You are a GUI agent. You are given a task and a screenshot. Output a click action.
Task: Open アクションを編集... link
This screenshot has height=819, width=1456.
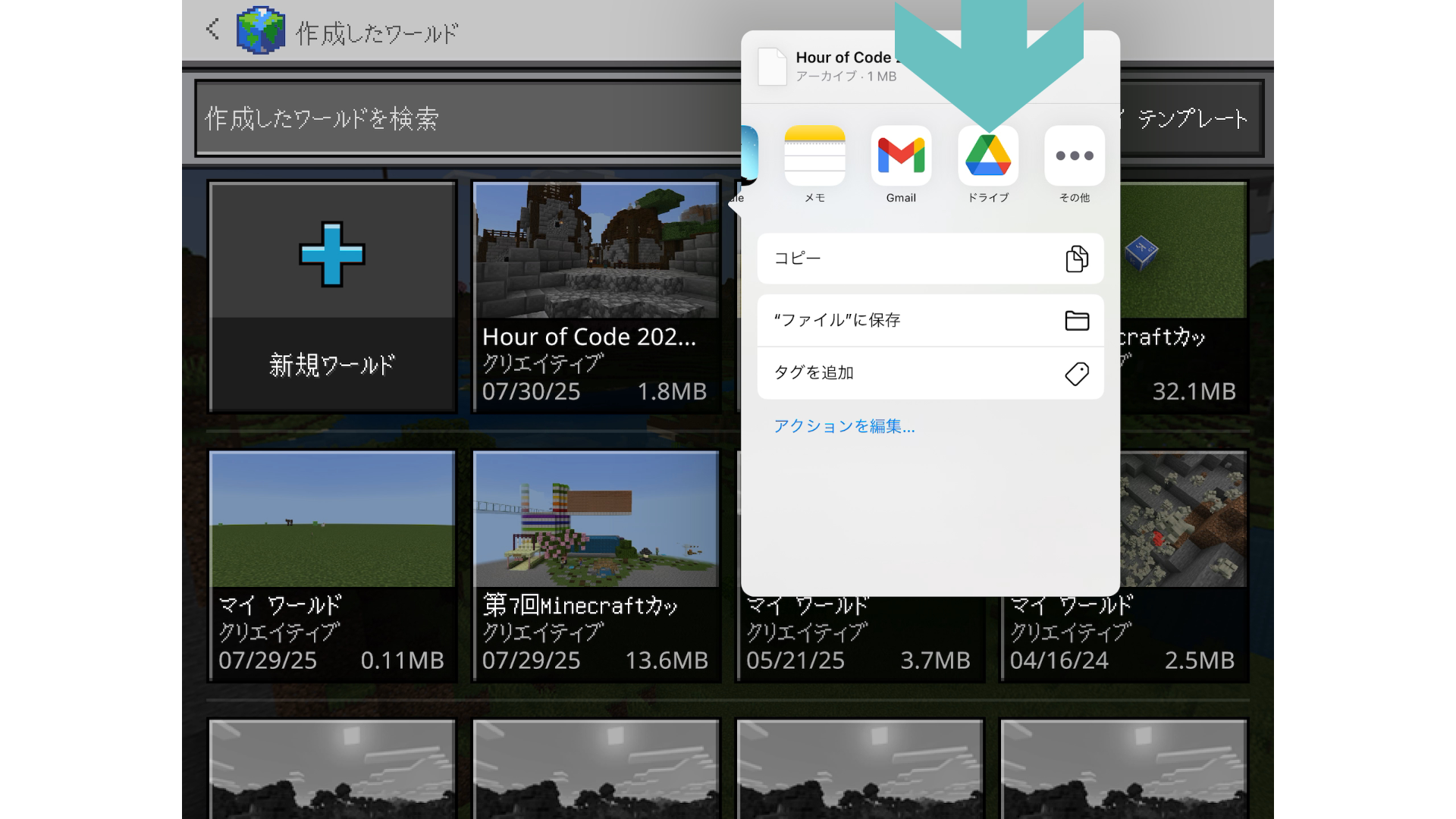(x=844, y=426)
